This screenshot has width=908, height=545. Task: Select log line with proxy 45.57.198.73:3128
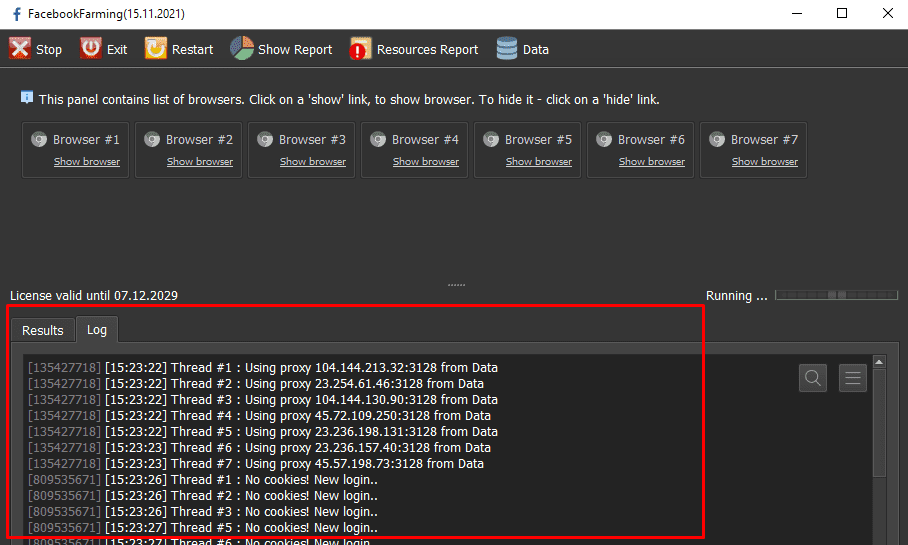[x=256, y=463]
